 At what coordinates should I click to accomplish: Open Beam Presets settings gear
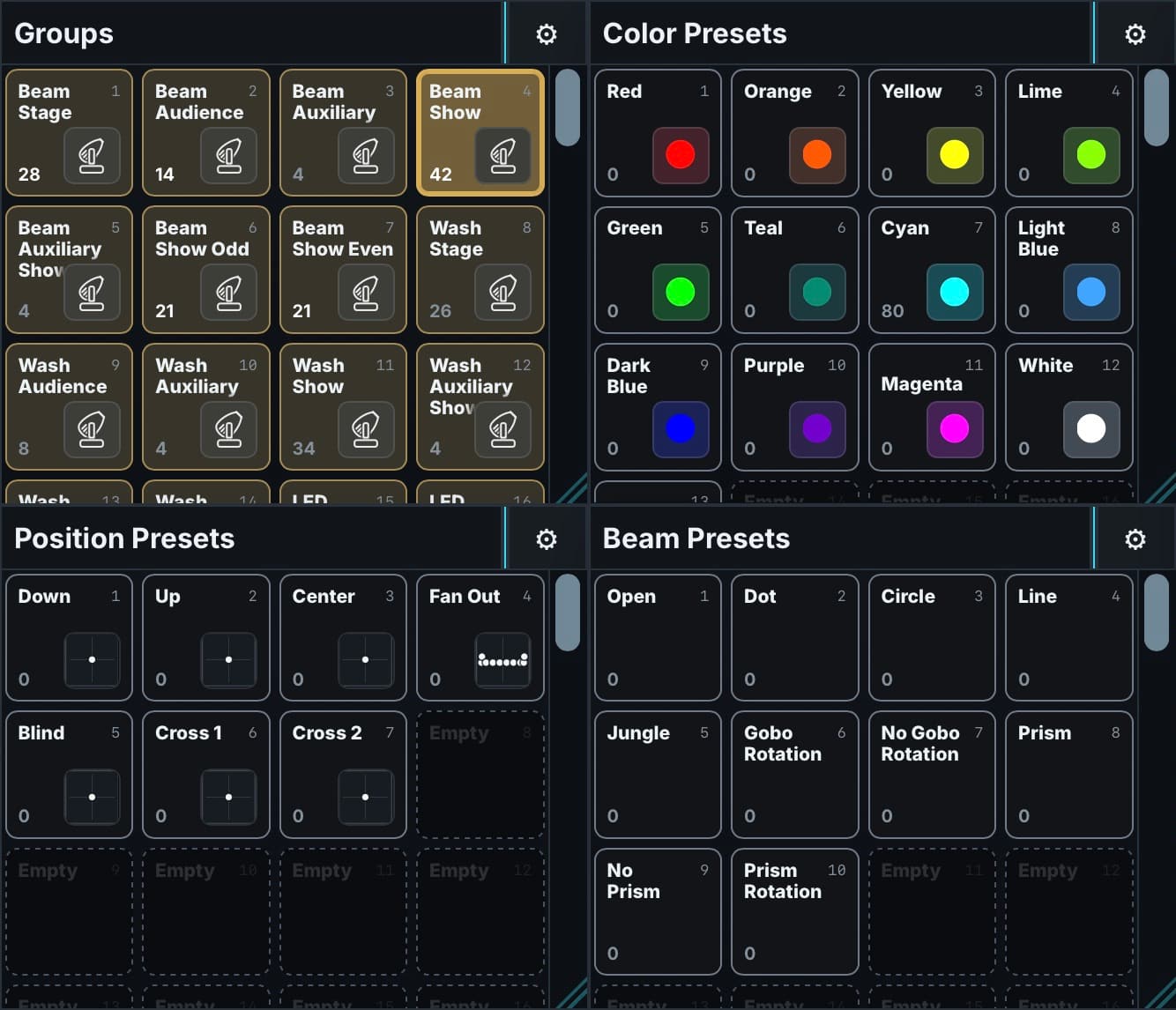pyautogui.click(x=1135, y=538)
